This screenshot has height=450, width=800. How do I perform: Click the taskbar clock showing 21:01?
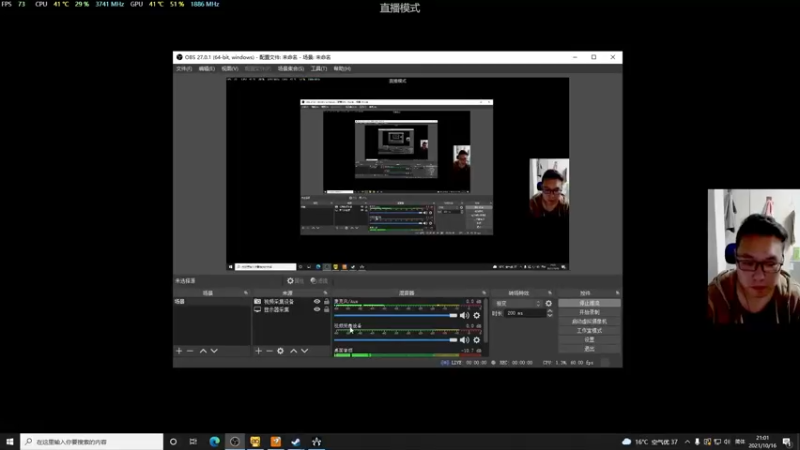(763, 442)
